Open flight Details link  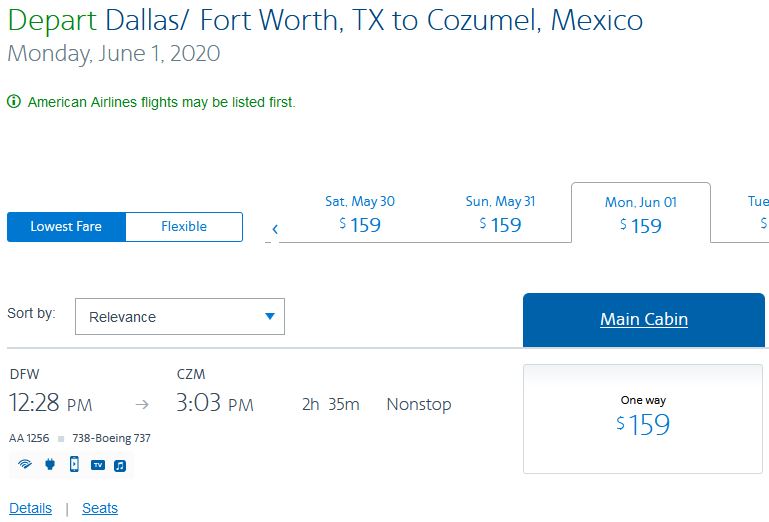(x=30, y=508)
